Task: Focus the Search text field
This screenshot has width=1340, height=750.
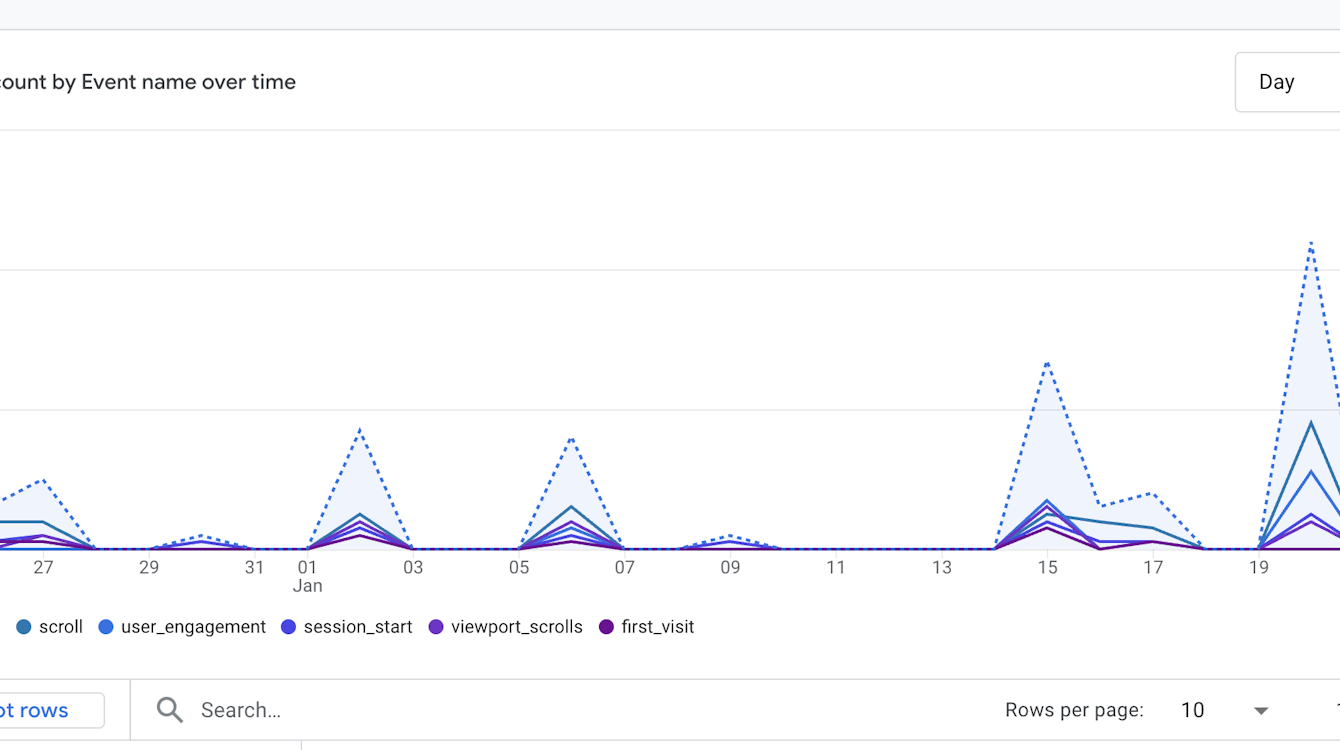Action: click(x=400, y=710)
